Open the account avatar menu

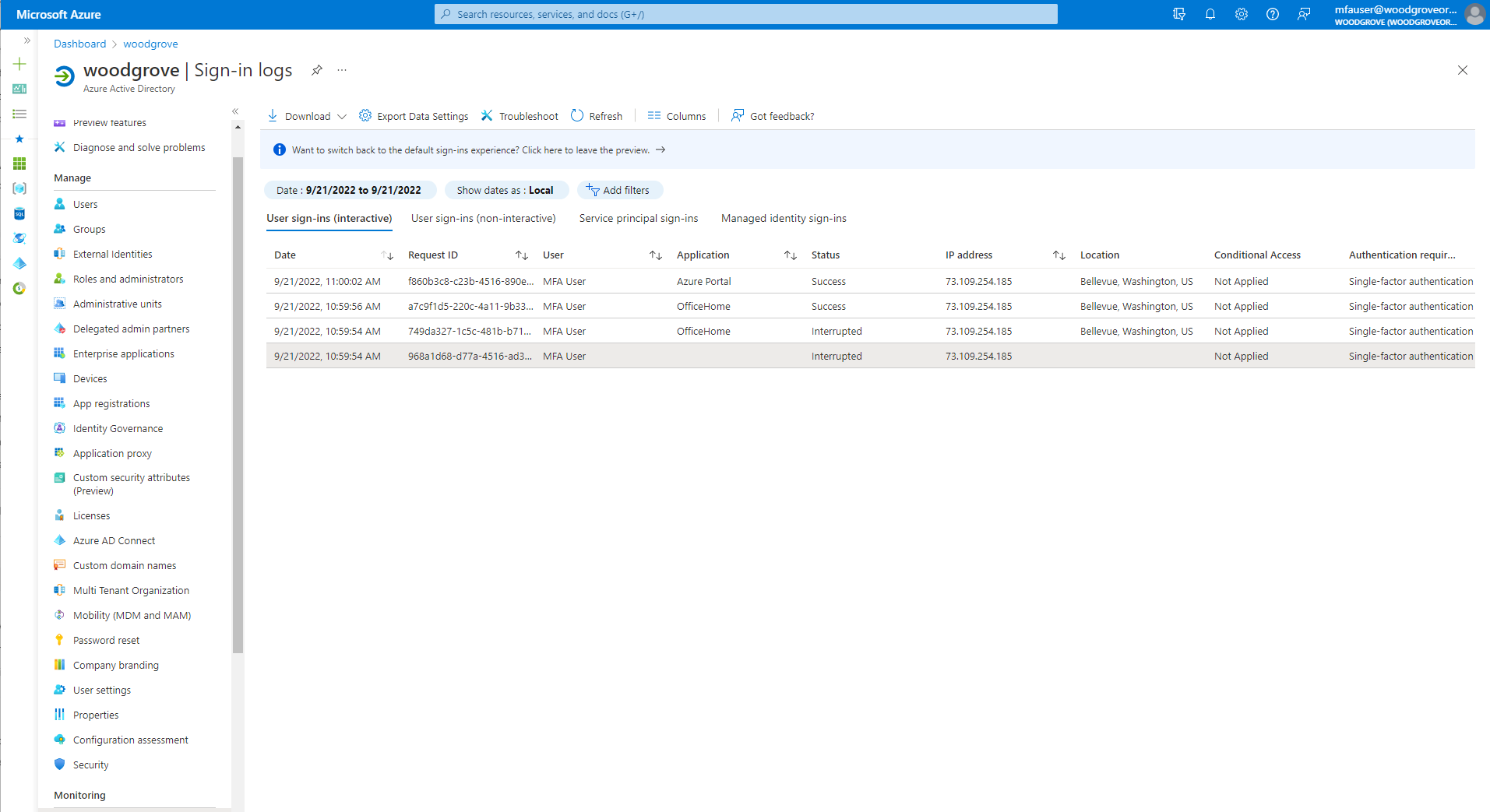coord(1474,14)
